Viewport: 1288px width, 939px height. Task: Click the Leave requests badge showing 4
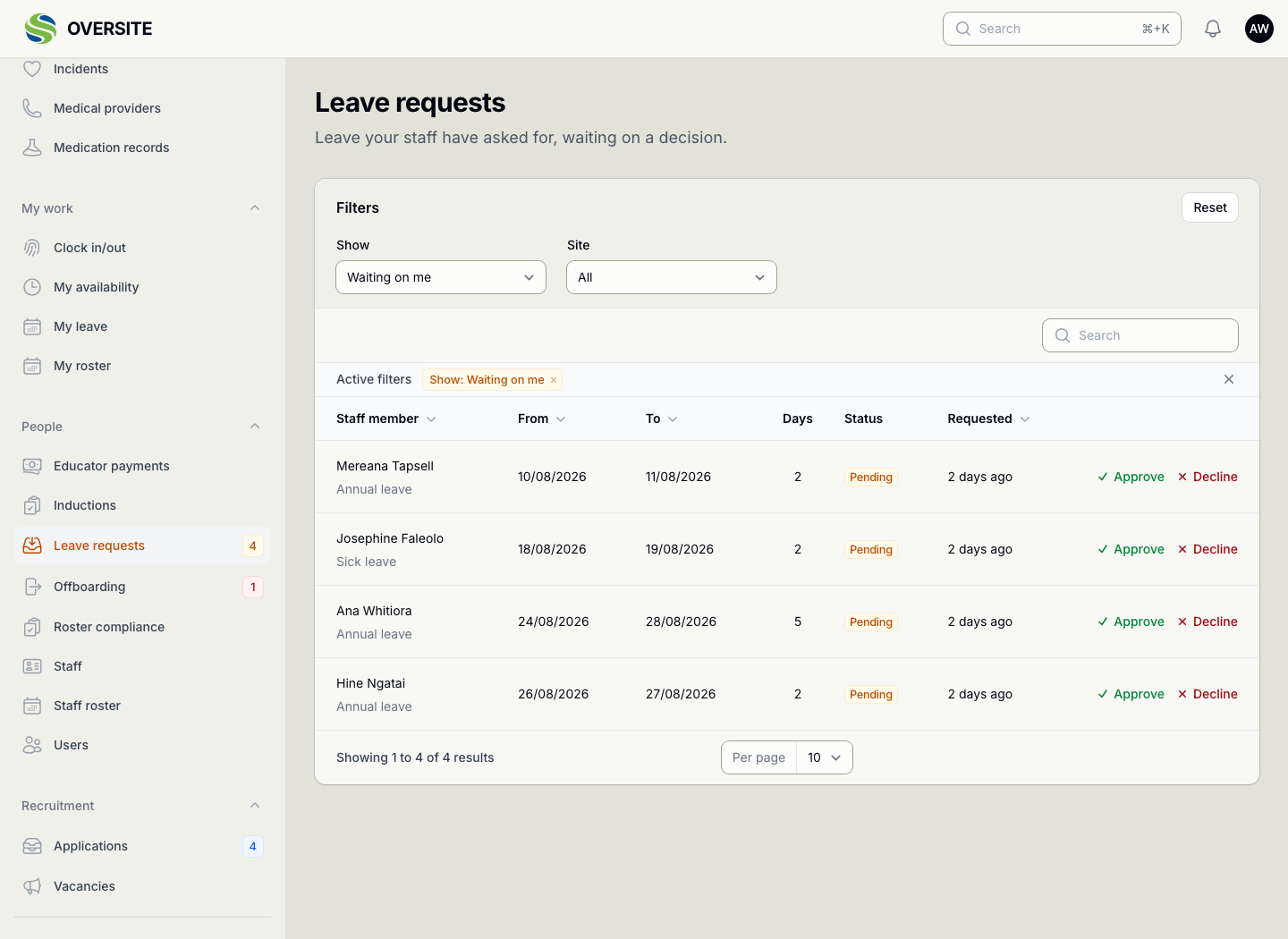253,546
